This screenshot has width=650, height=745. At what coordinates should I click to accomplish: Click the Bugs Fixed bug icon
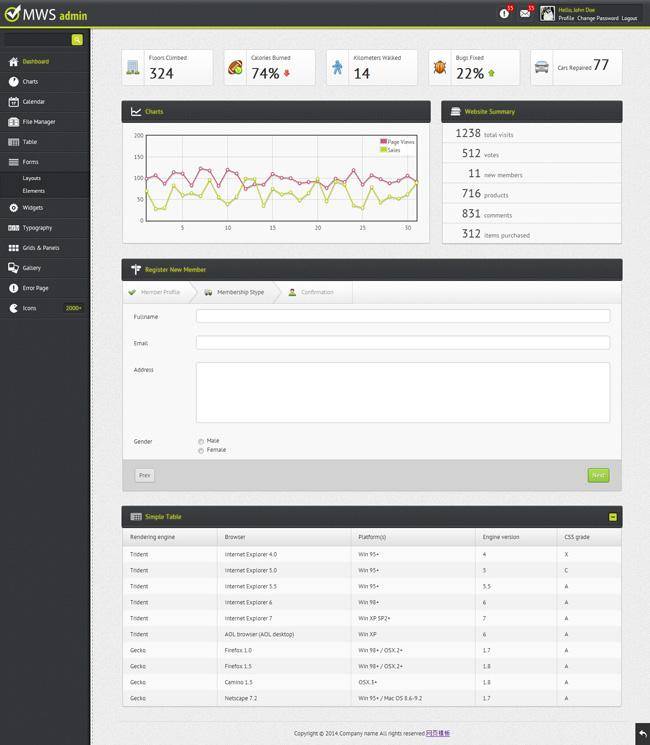pyautogui.click(x=440, y=68)
